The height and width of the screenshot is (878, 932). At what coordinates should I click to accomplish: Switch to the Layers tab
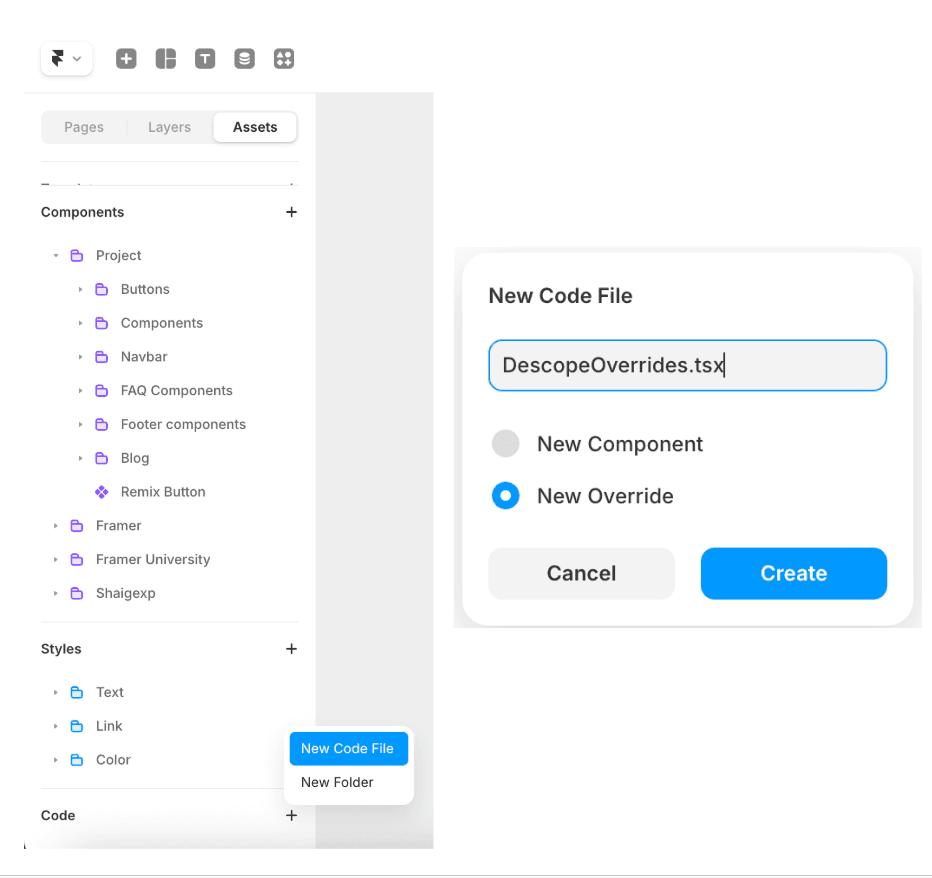pos(169,127)
